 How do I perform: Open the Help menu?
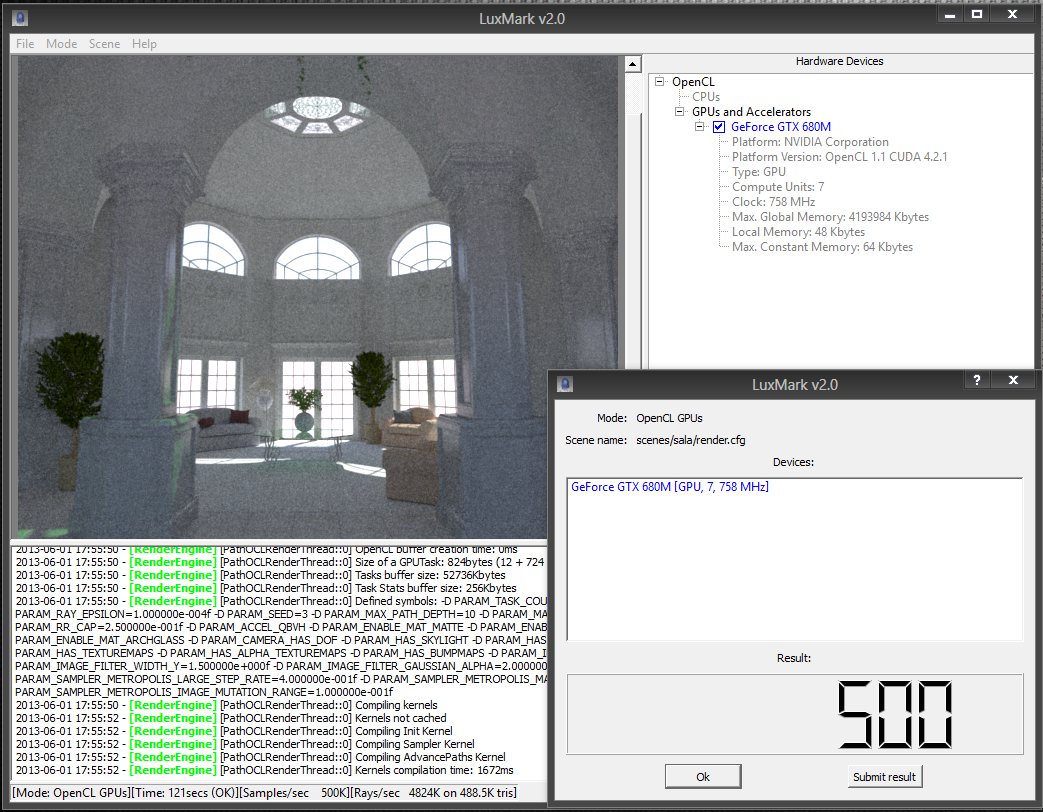(x=144, y=44)
